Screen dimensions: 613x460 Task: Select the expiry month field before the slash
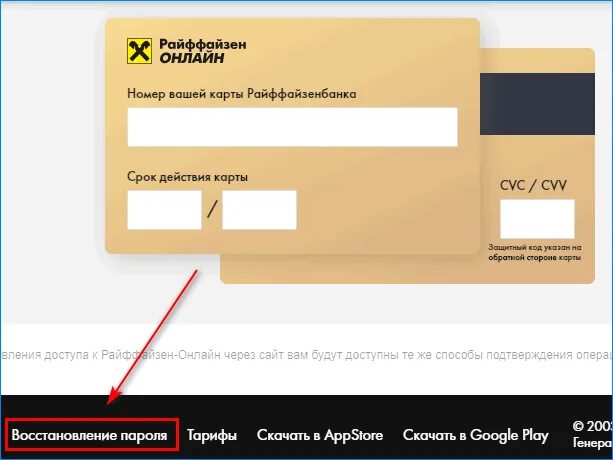pos(164,210)
